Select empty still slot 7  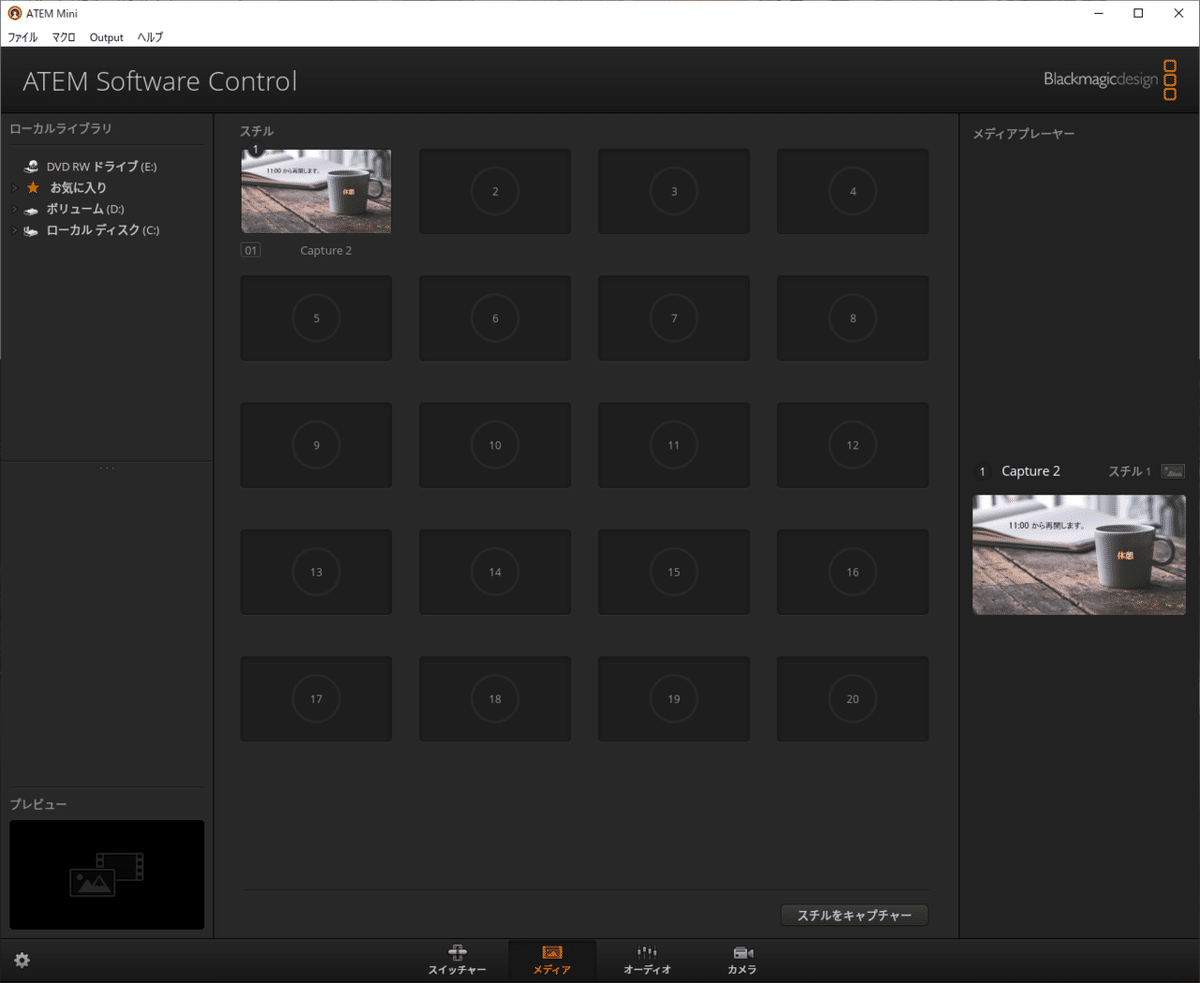click(x=674, y=318)
